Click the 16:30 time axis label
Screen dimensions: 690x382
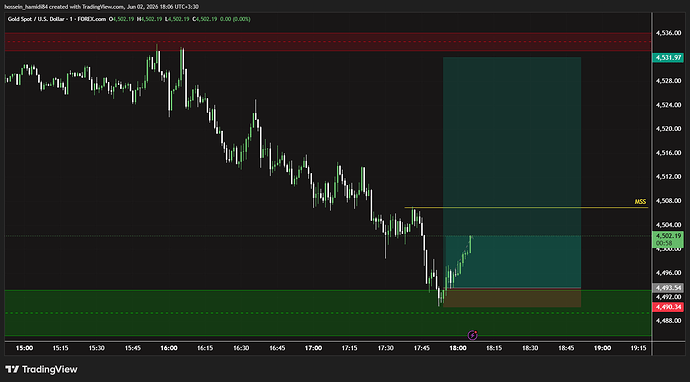click(x=241, y=348)
